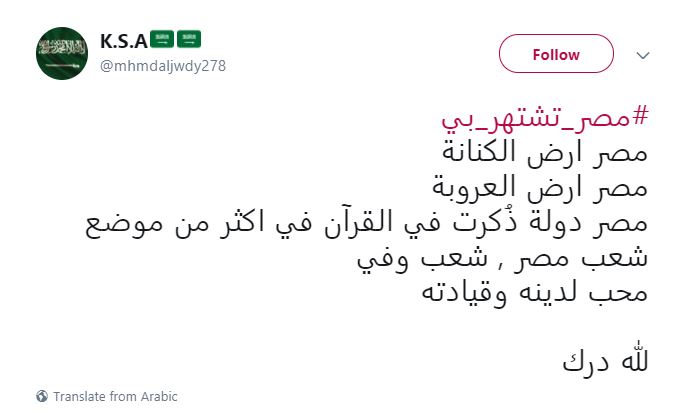Click the line شعب مصر , شعب وفي

coord(502,259)
